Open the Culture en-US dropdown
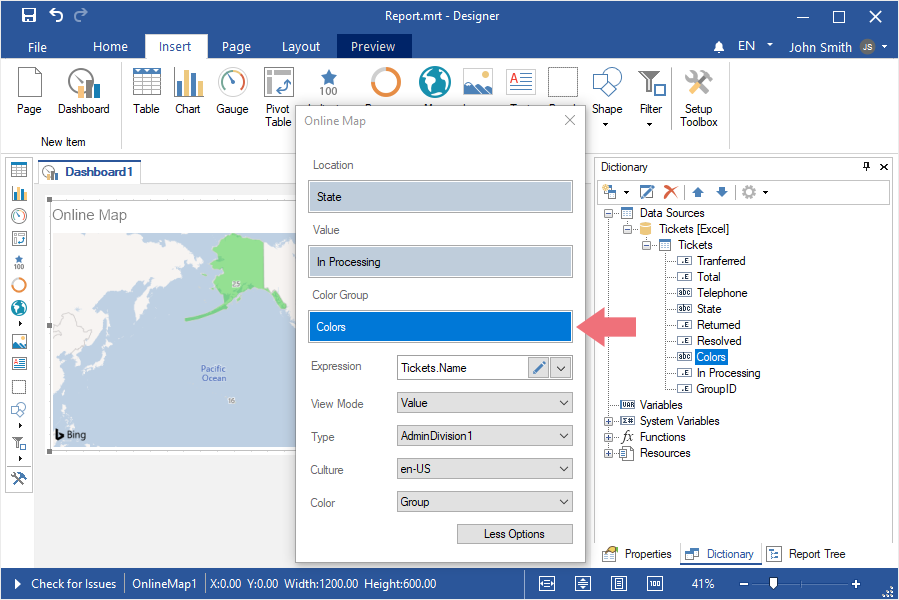899x600 pixels. (x=485, y=470)
